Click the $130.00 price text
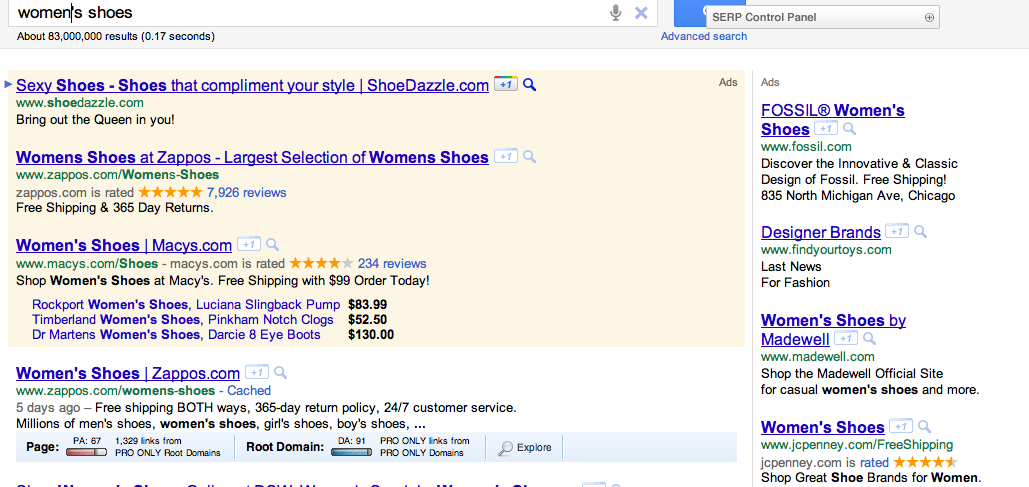 click(371, 335)
